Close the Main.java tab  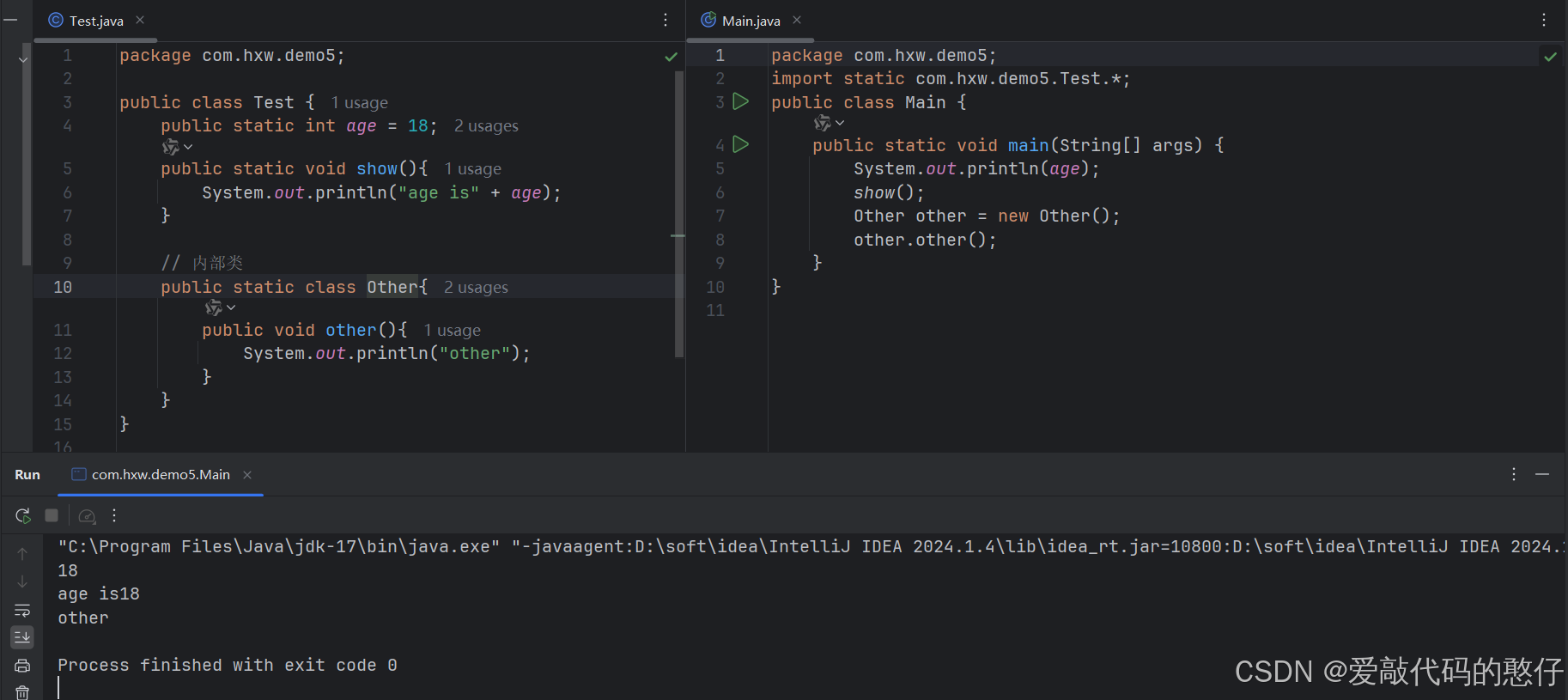797,20
